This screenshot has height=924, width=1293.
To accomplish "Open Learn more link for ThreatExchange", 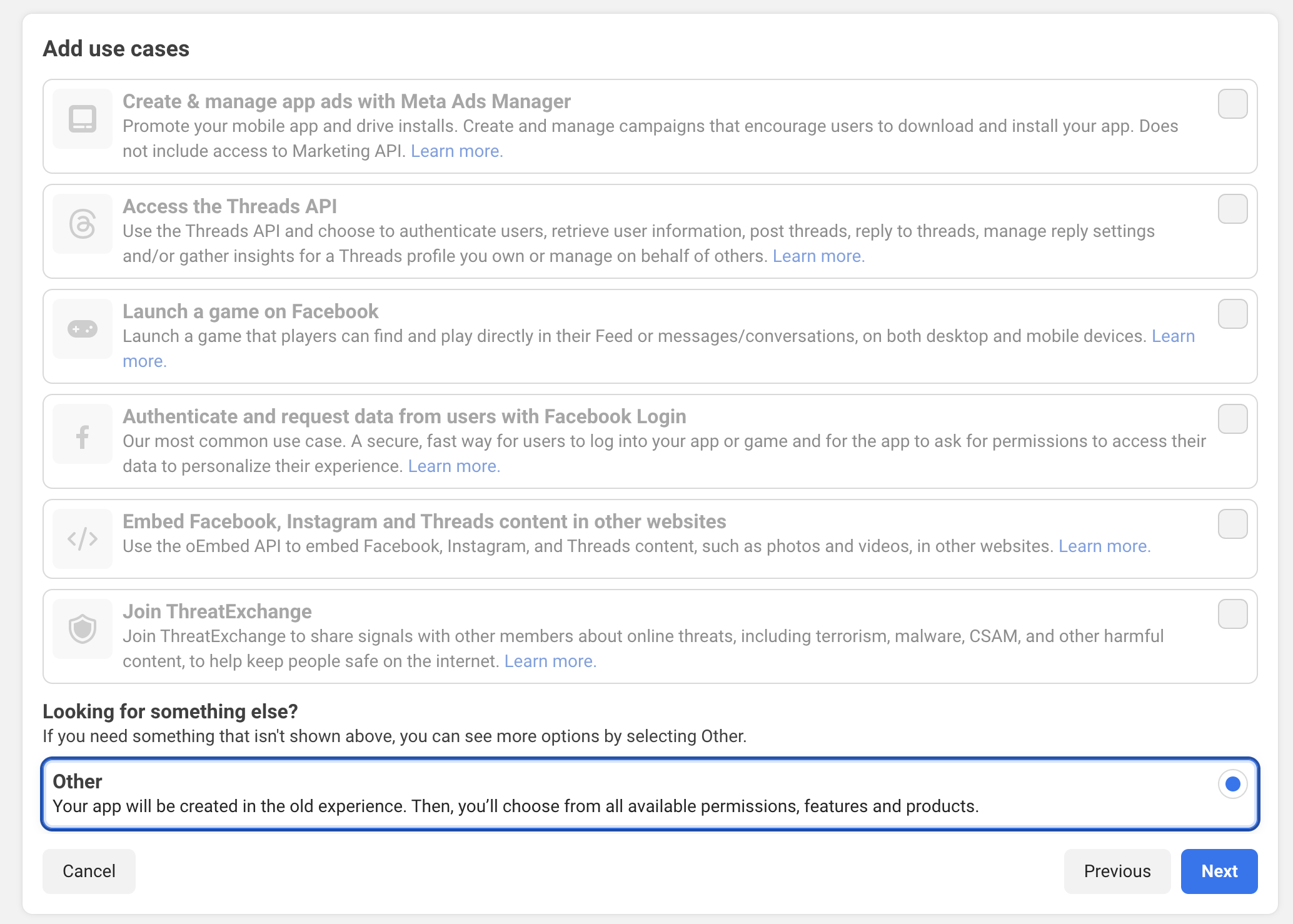I will tap(550, 661).
